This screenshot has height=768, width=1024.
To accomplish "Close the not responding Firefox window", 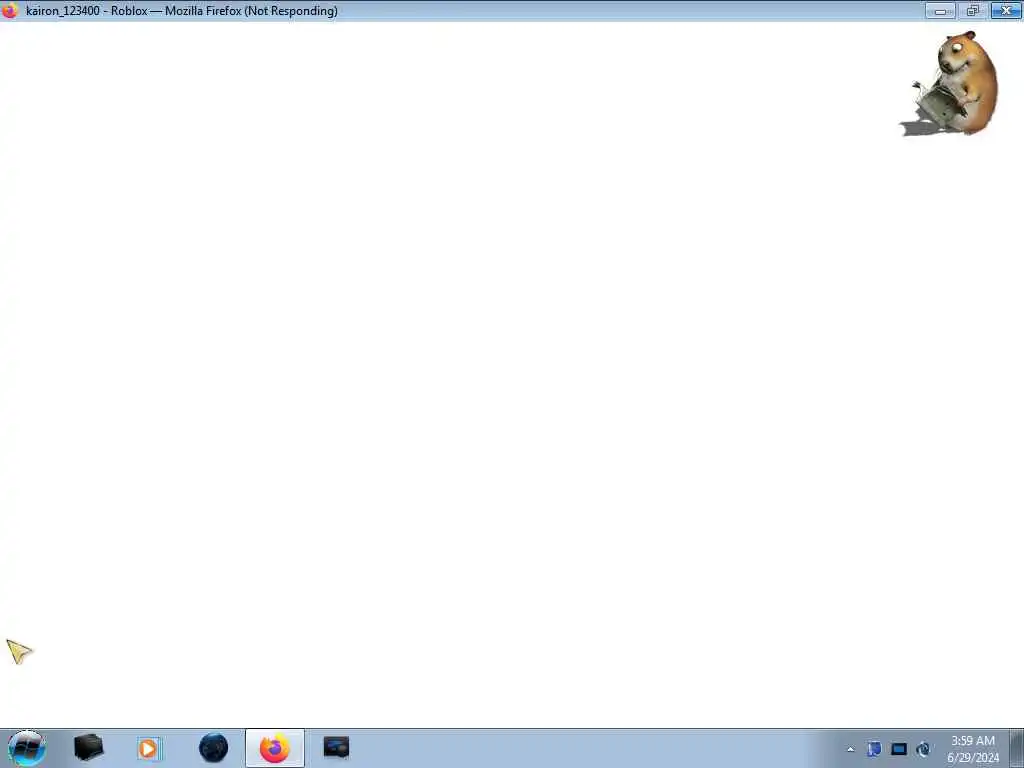I will click(x=1006, y=10).
